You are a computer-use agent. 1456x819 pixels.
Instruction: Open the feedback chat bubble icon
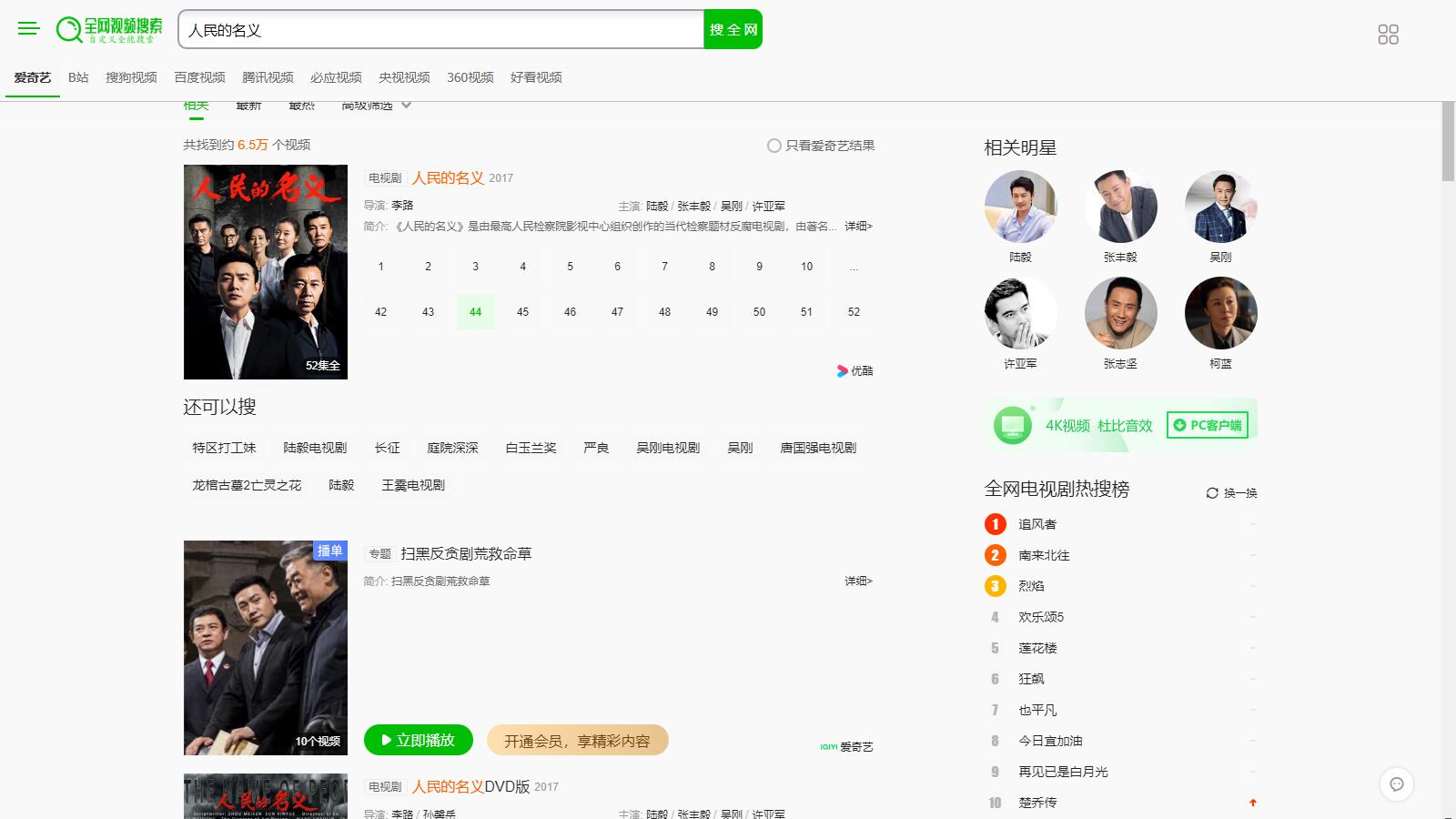click(1397, 784)
